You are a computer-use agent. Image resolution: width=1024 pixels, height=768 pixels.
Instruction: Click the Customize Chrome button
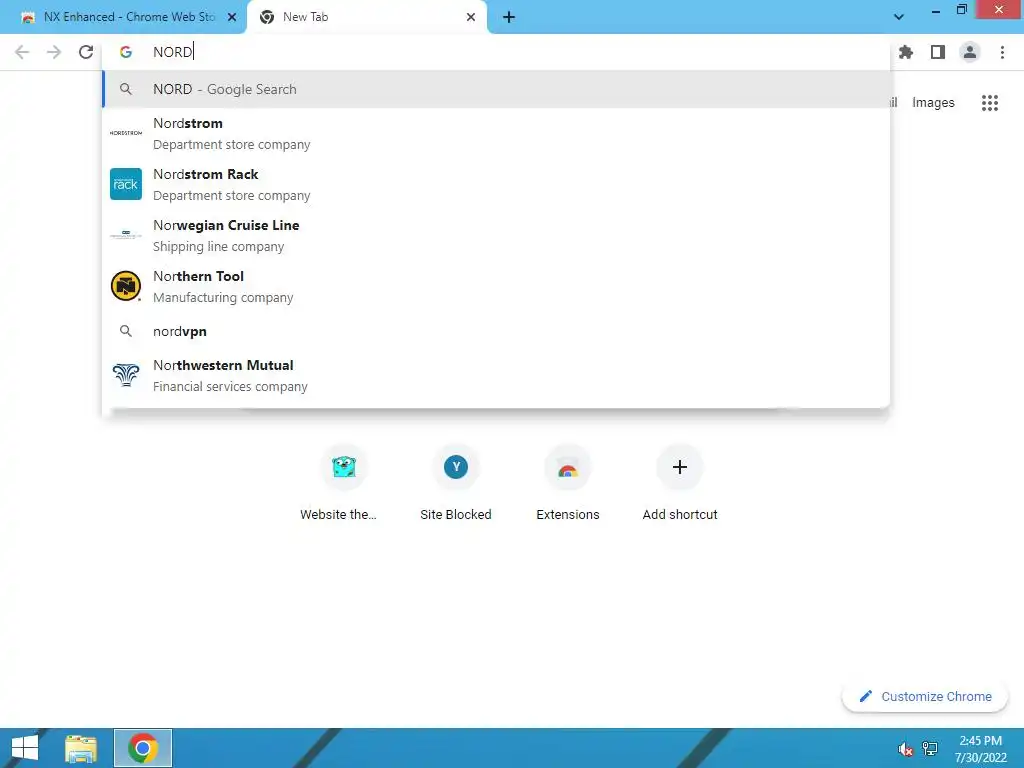[x=925, y=697]
